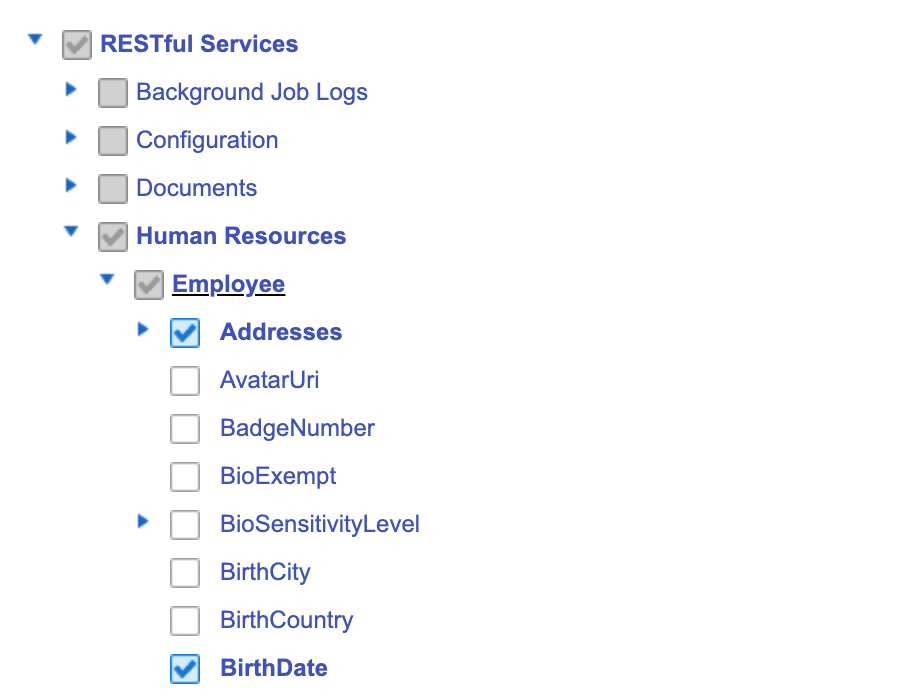Screen dimensions: 900x698
Task: Expand the BioSensitivityLevel node arrow
Action: tap(143, 521)
